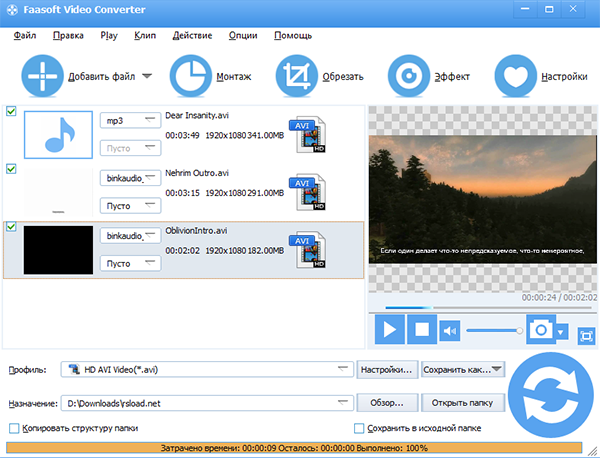Image resolution: width=600 pixels, height=458 pixels.
Task: Click the 341.00MB file size value
Action: click(x=266, y=135)
